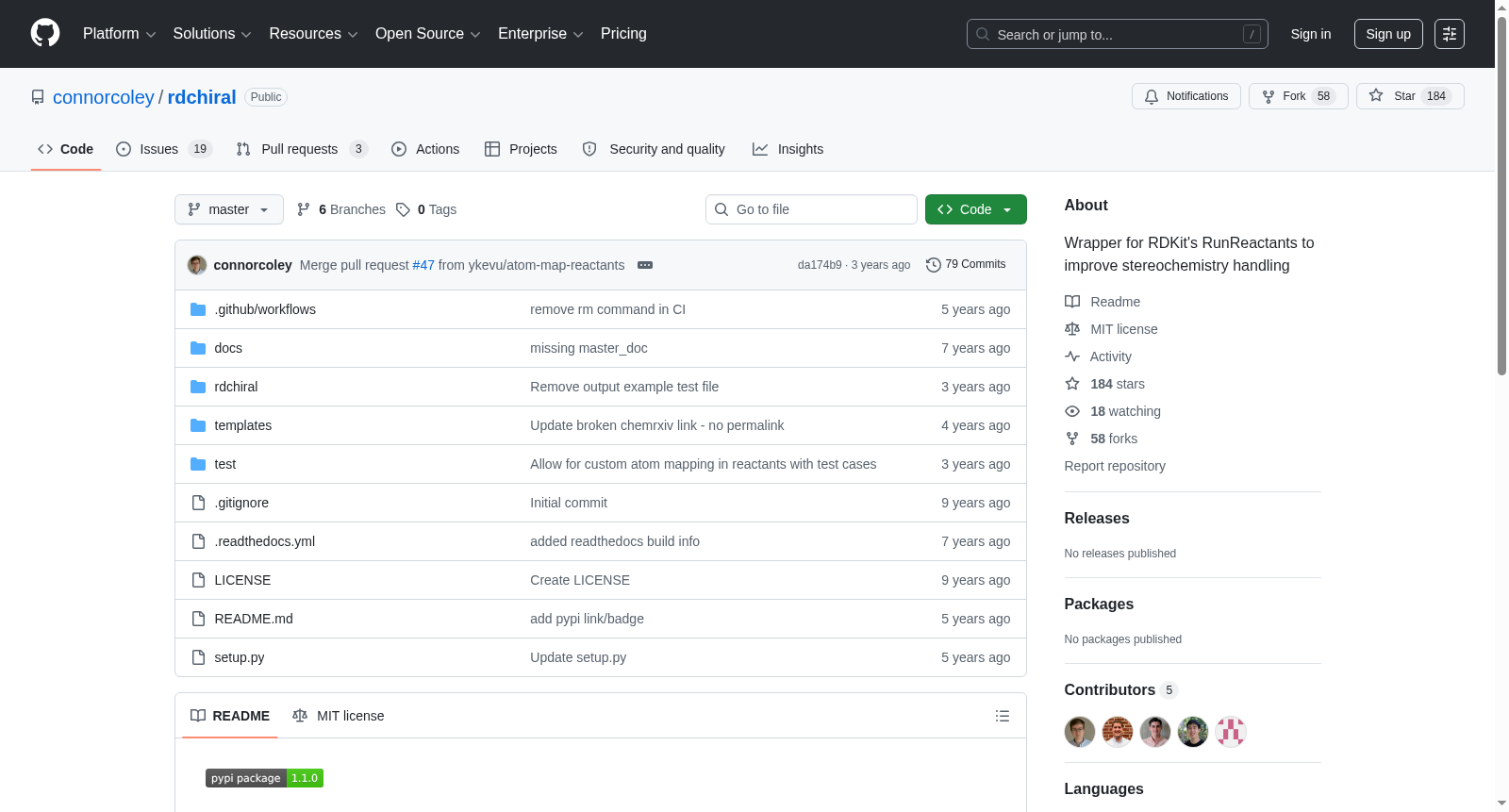Click the repository icon beside connorcoley
Screen dimensions: 1509x812
coord(38,97)
